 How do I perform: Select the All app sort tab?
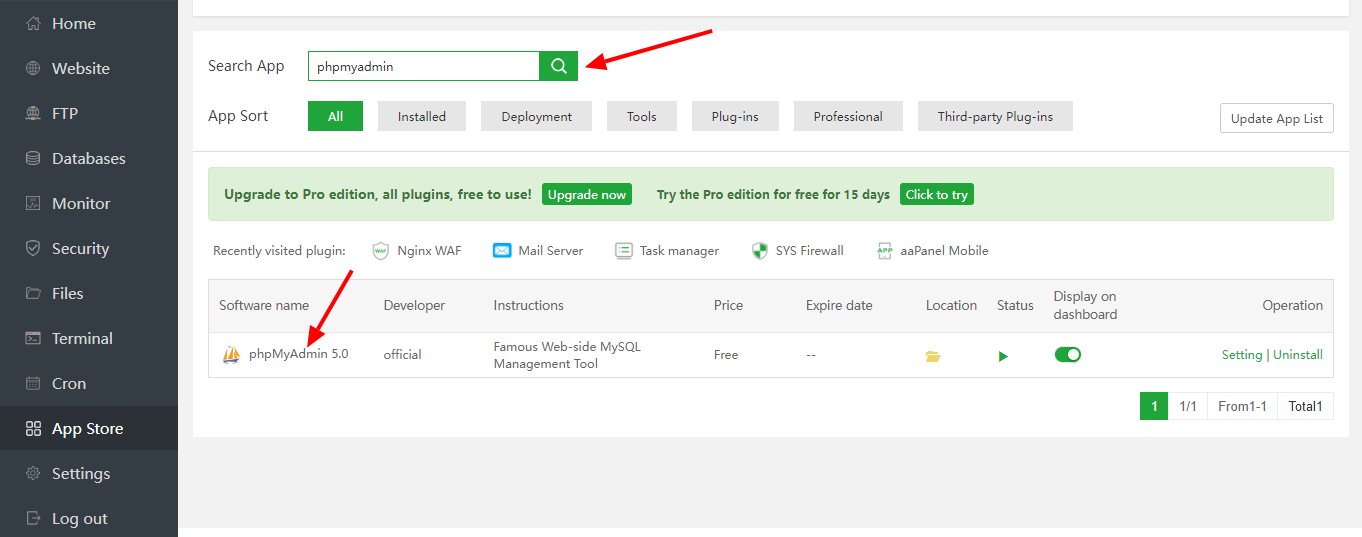[335, 116]
